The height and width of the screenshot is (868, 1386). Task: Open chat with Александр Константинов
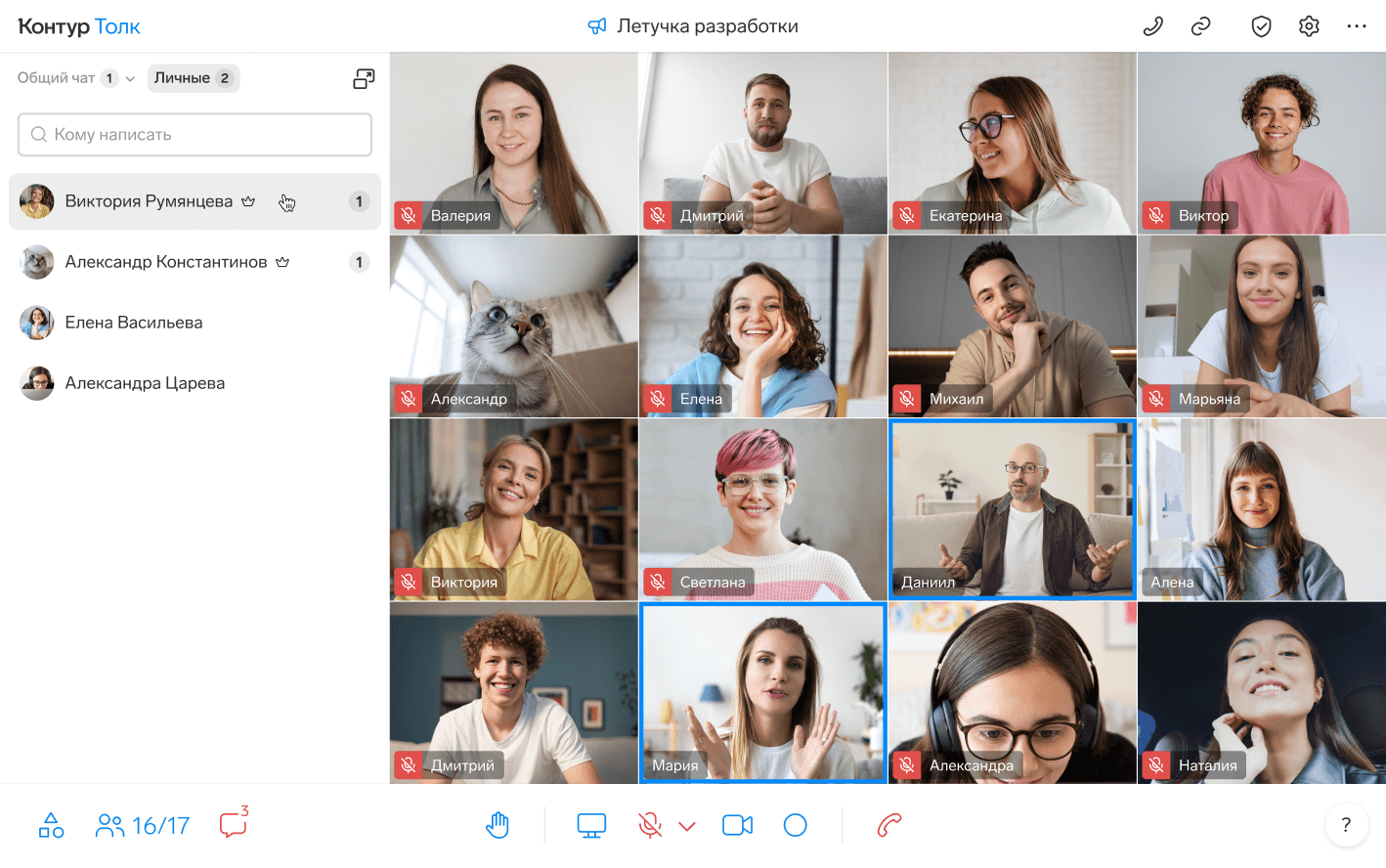coord(195,262)
